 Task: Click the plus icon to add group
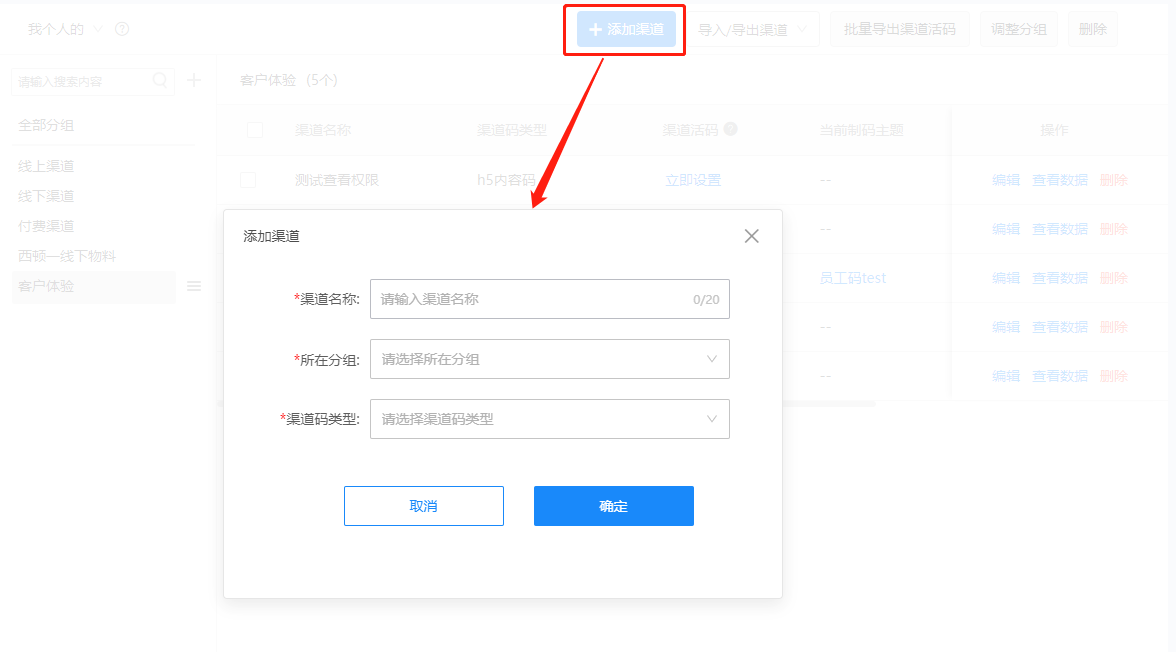(194, 80)
